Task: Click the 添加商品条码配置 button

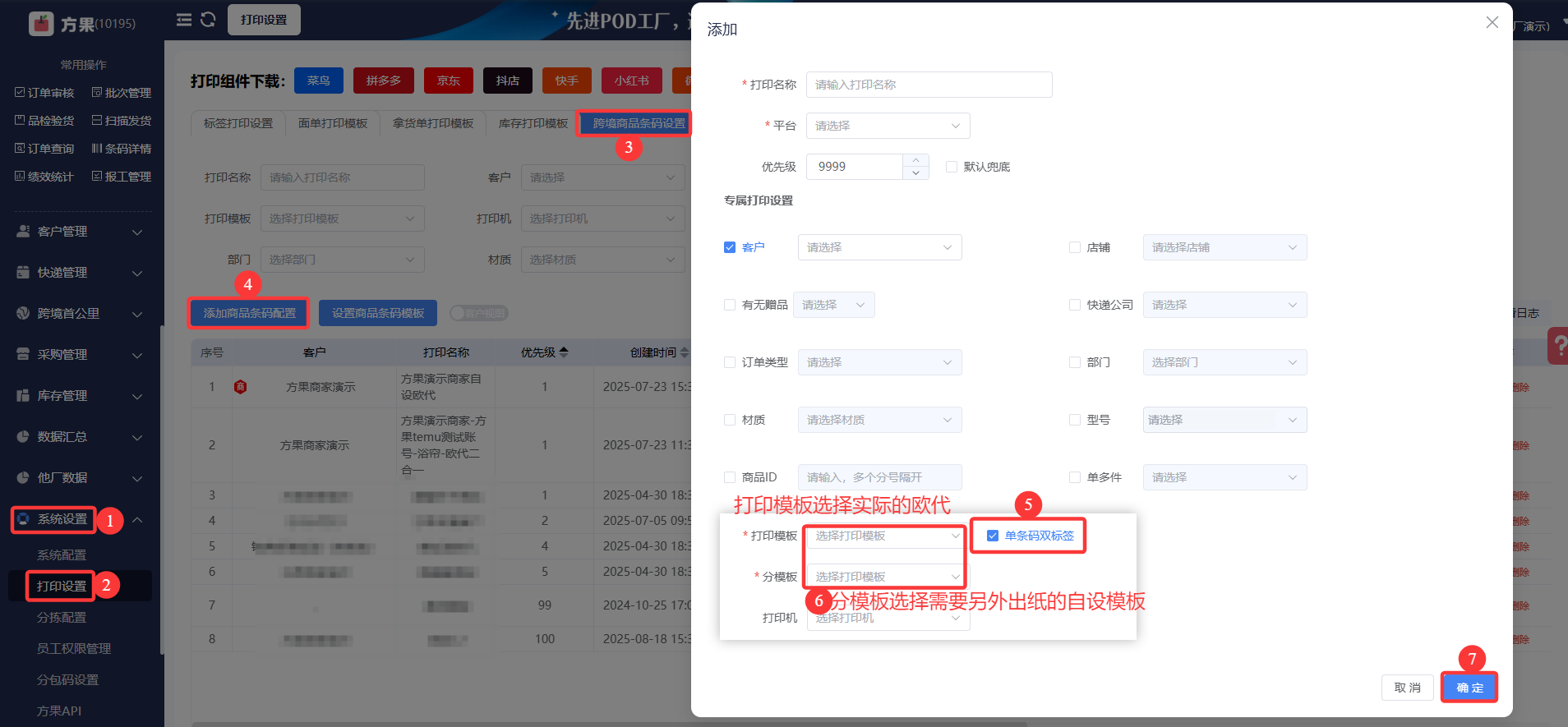Action: pyautogui.click(x=250, y=313)
